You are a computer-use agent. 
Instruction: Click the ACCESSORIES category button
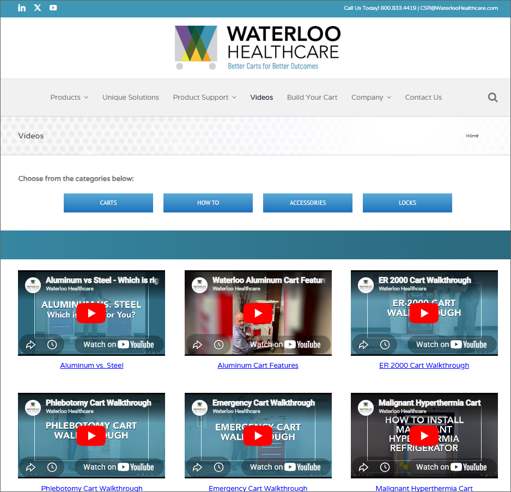point(308,203)
